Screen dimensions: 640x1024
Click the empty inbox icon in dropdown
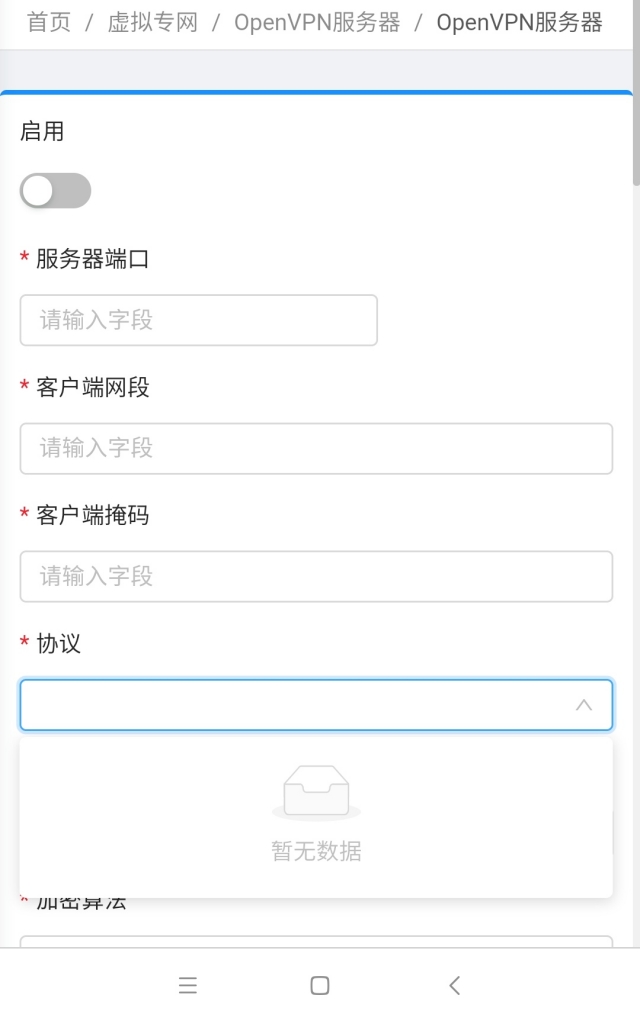[x=316, y=792]
